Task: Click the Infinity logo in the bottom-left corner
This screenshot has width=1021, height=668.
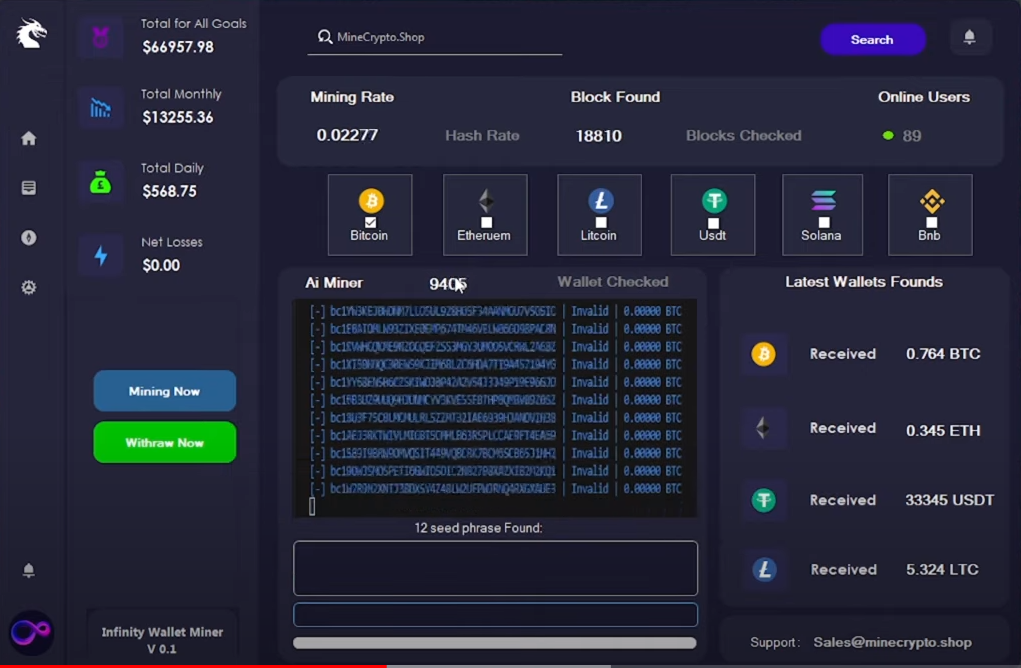Action: [x=31, y=633]
